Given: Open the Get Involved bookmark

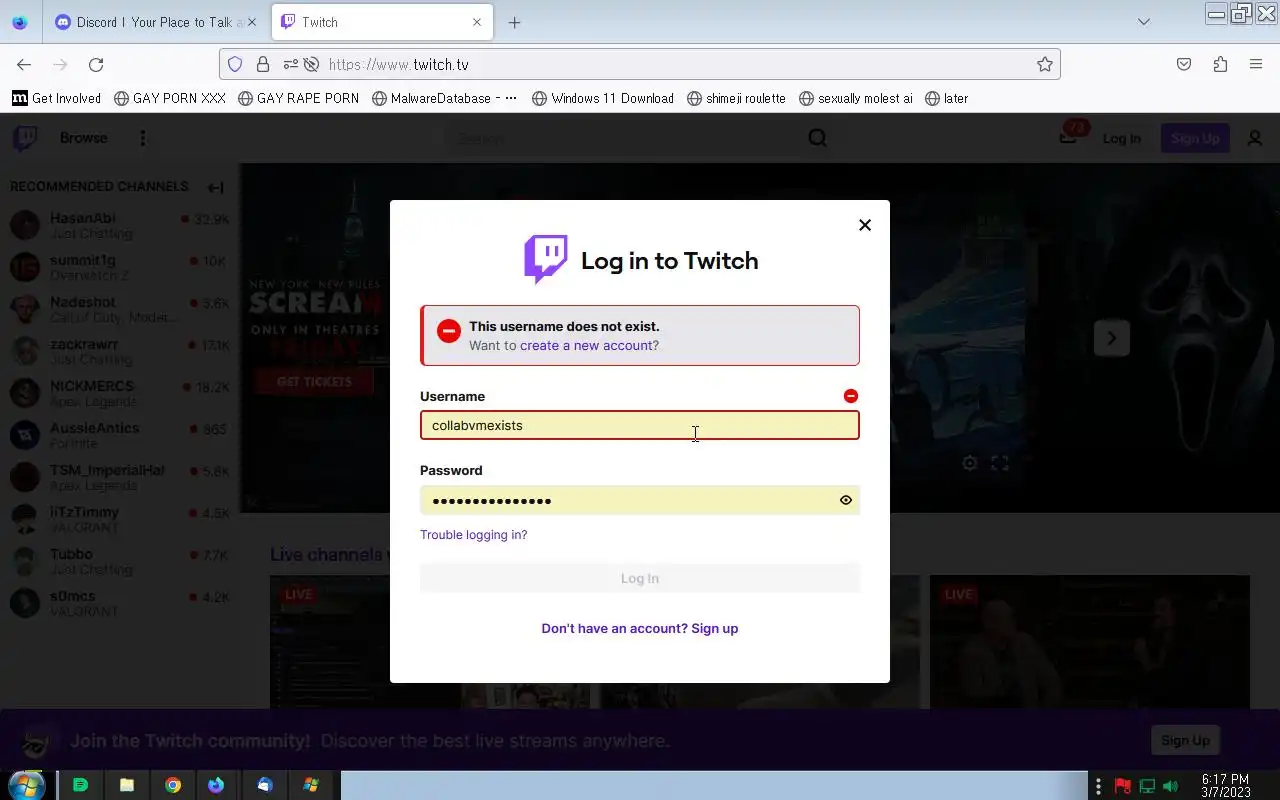Looking at the screenshot, I should tap(57, 98).
